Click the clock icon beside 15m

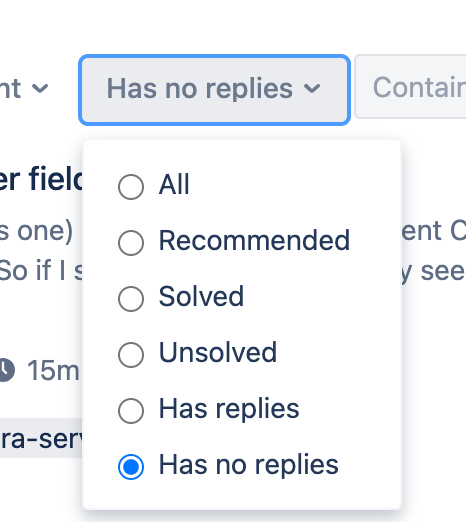pyautogui.click(x=7, y=370)
